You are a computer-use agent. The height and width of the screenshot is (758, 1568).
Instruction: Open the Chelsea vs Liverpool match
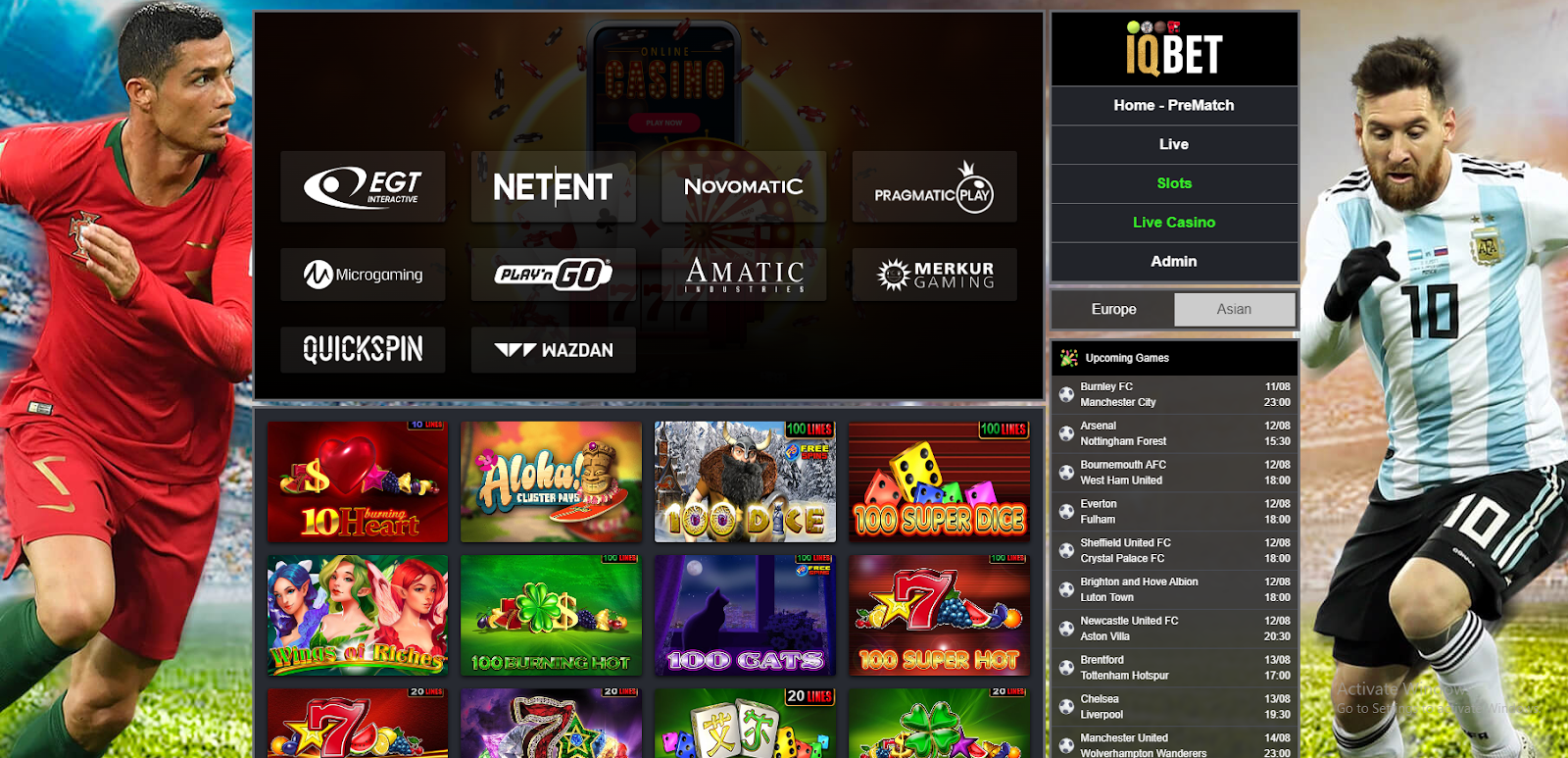pyautogui.click(x=1174, y=707)
